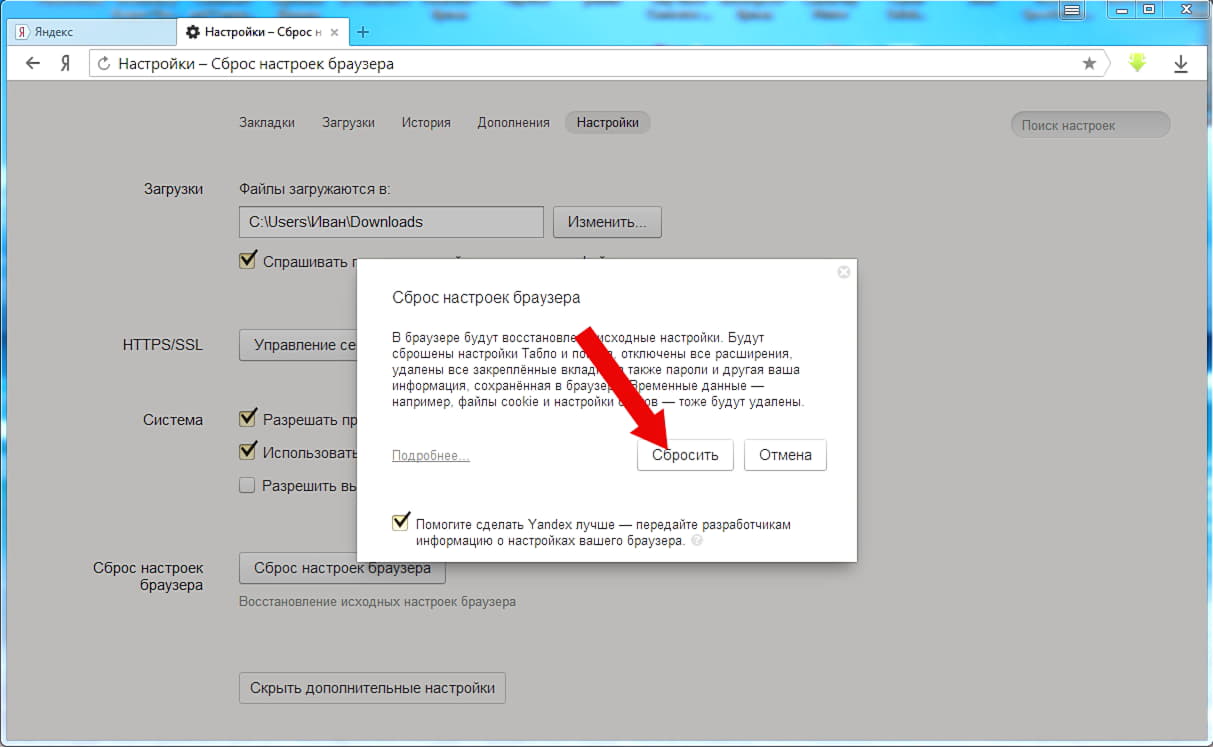
Task: Click the green arrow icon in the toolbar
Action: (x=1137, y=63)
